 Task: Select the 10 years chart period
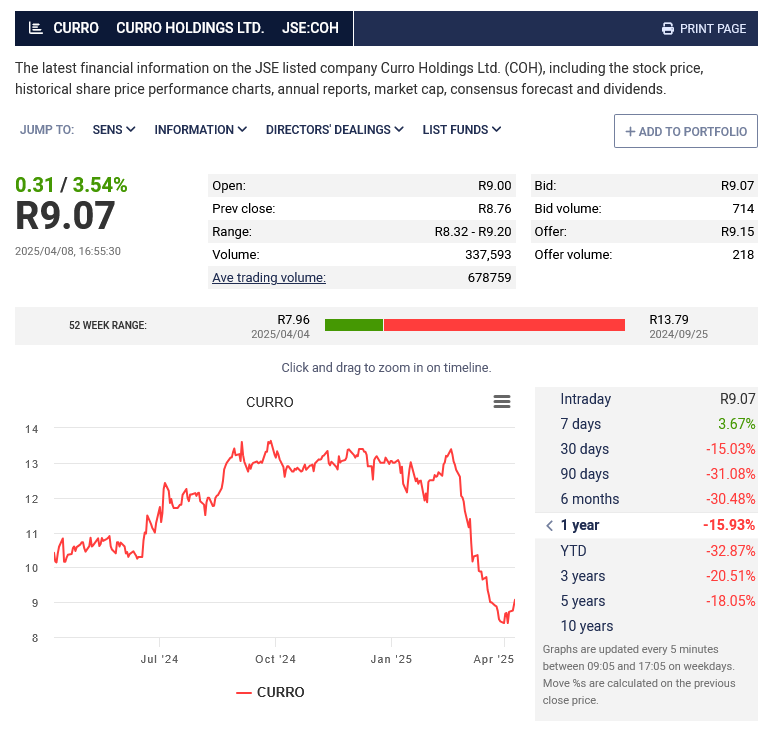point(646,626)
